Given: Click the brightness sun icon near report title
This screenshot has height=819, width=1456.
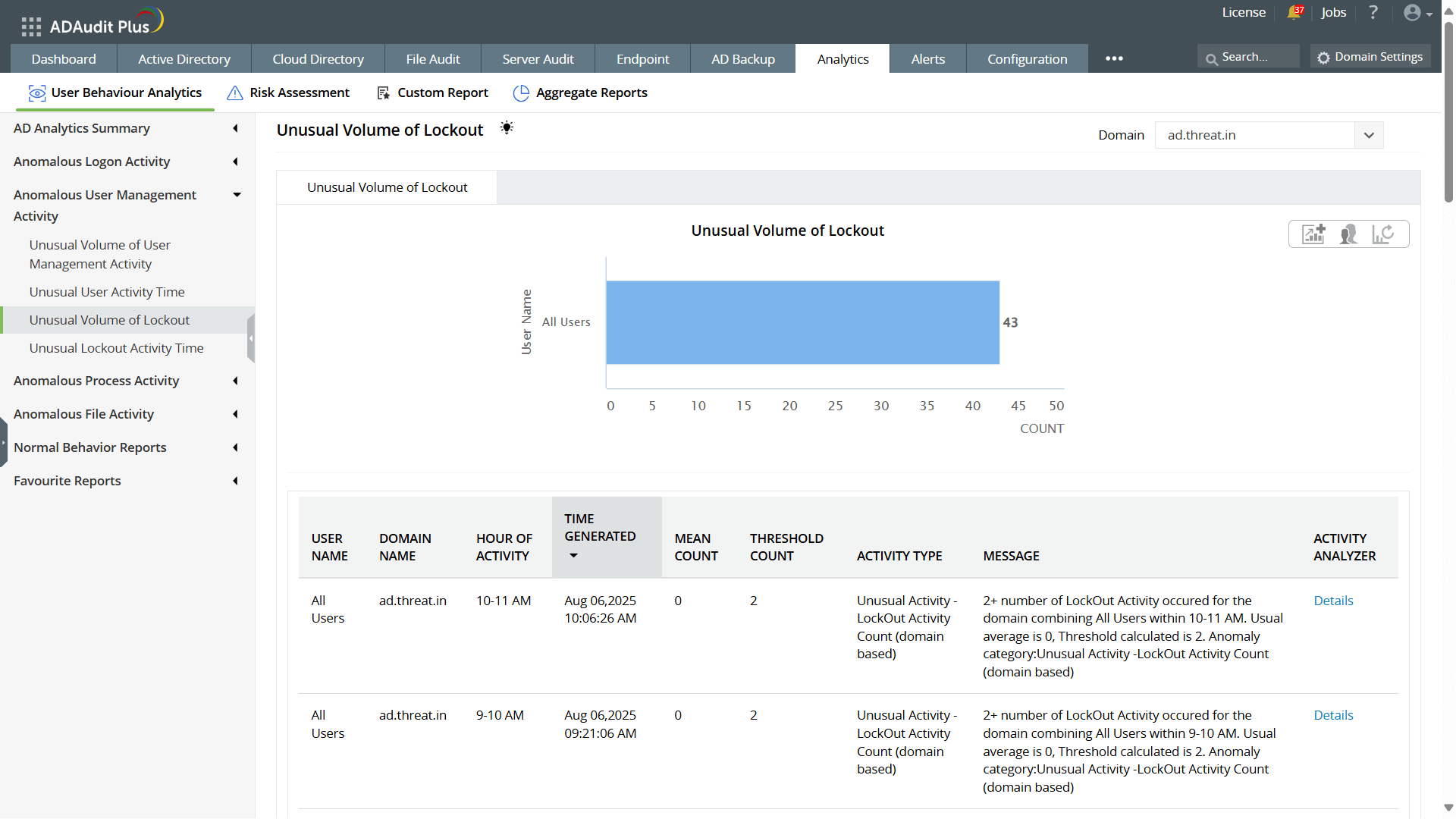Looking at the screenshot, I should [507, 127].
